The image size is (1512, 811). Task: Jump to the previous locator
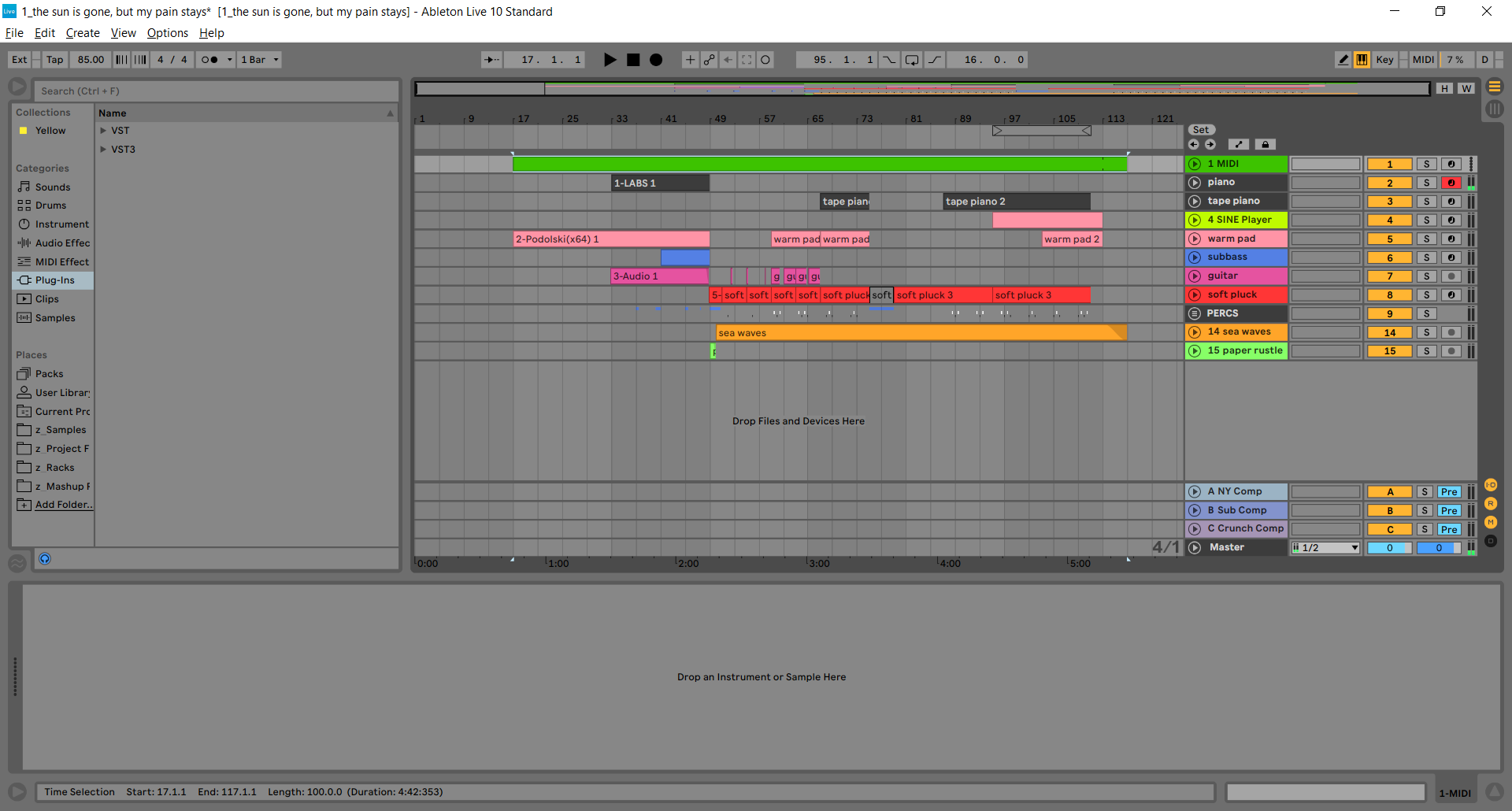pyautogui.click(x=1194, y=145)
